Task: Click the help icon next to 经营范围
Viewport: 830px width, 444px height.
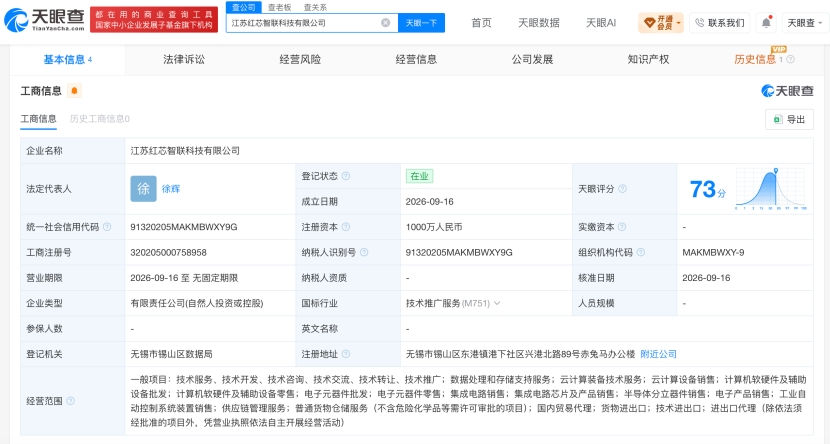Action: (70, 401)
